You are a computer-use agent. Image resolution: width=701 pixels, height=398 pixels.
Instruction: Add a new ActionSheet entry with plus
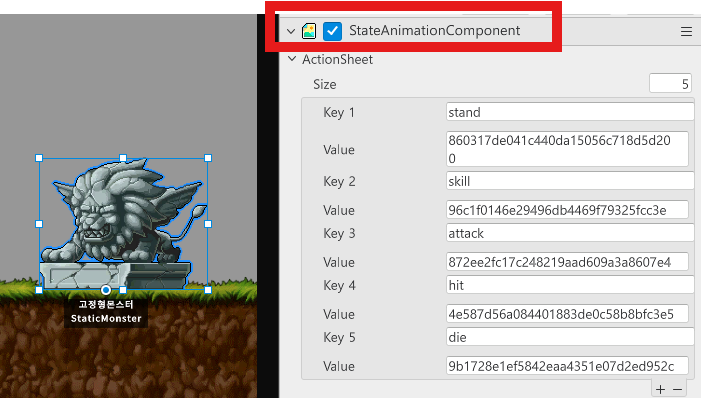coord(660,390)
